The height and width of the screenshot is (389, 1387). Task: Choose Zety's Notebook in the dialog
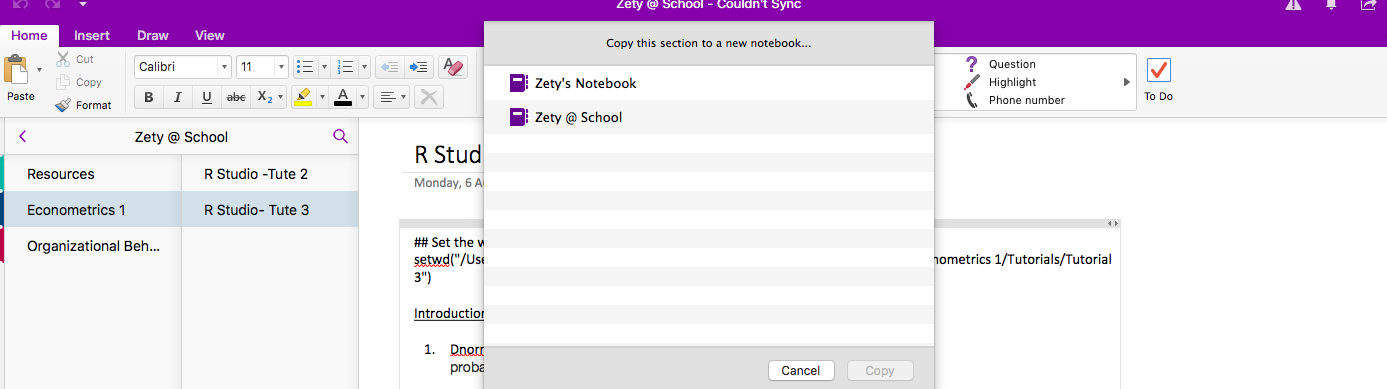click(709, 83)
